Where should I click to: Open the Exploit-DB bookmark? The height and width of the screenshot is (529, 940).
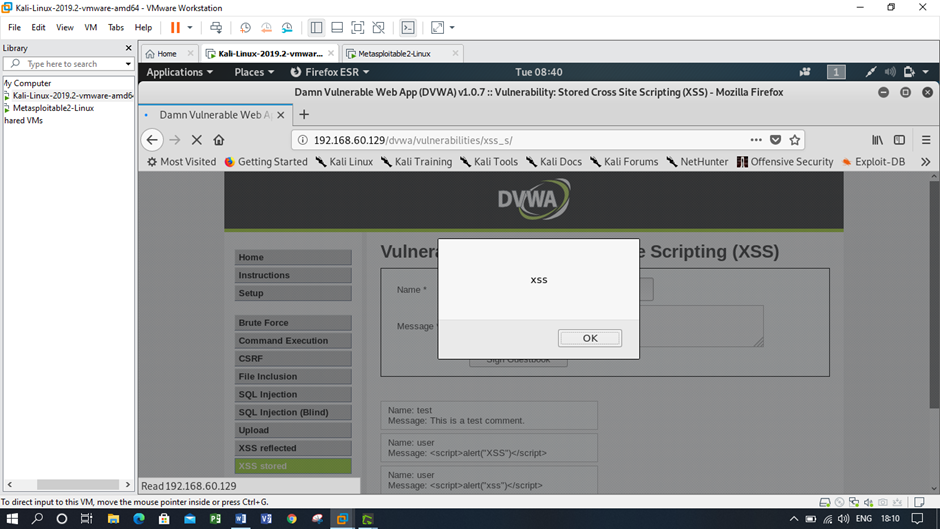(x=873, y=162)
